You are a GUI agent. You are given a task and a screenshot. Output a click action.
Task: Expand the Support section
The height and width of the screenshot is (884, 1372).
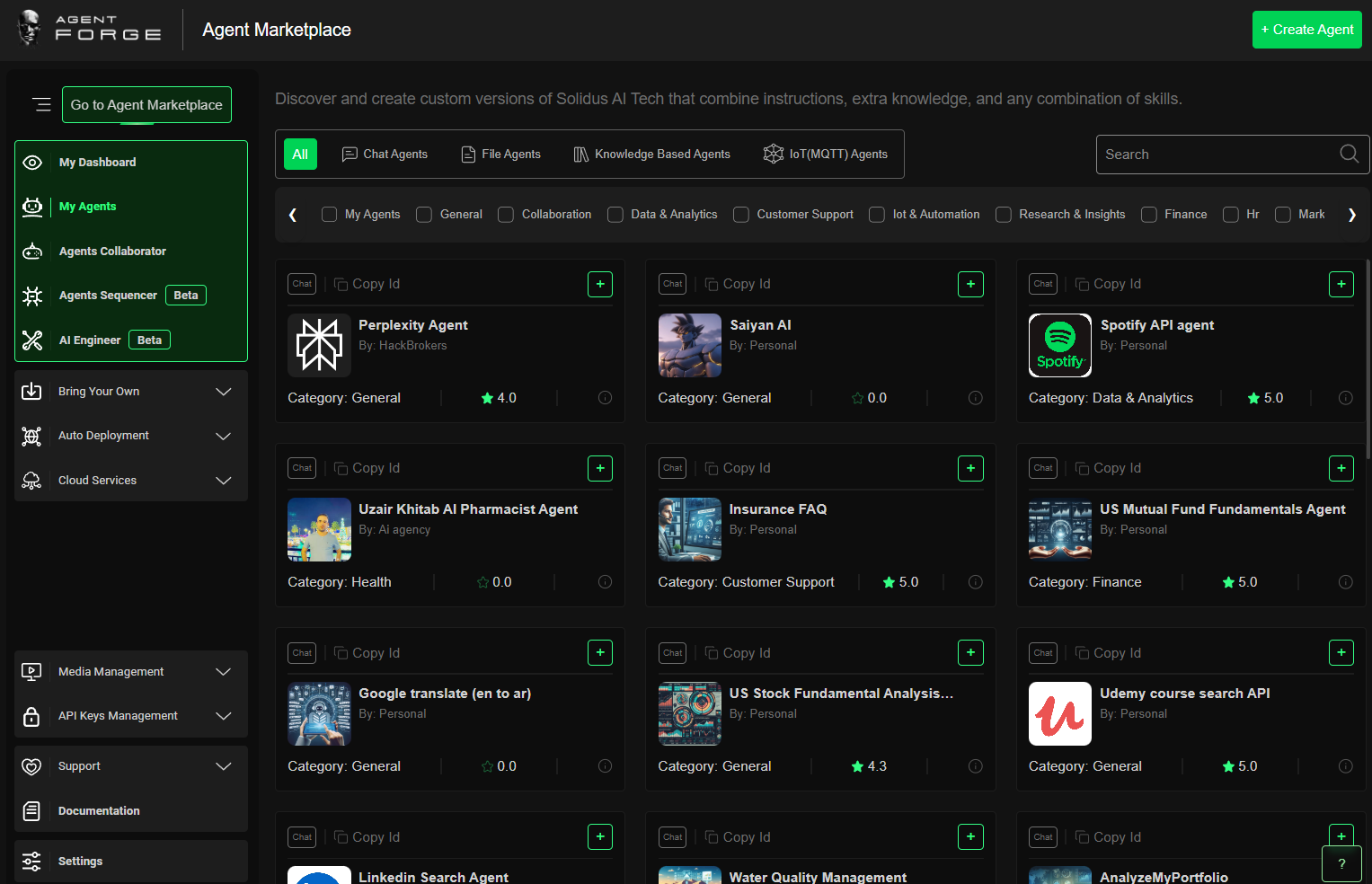tap(224, 766)
